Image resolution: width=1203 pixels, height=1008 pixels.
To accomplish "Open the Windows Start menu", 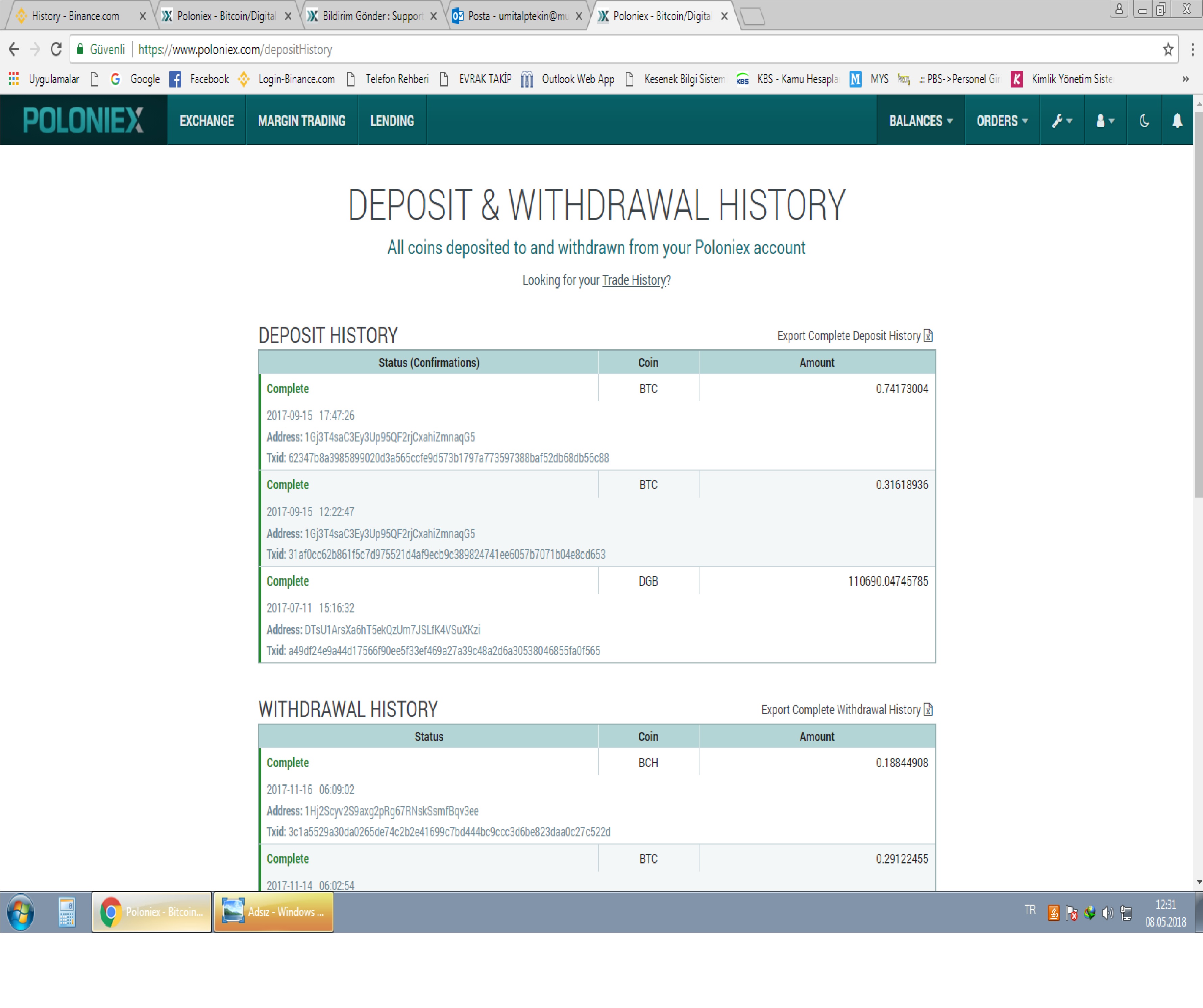I will pyautogui.click(x=21, y=912).
